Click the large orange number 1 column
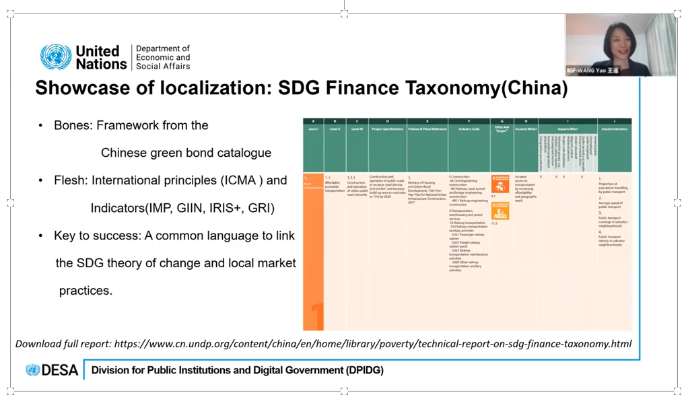 [x=313, y=252]
